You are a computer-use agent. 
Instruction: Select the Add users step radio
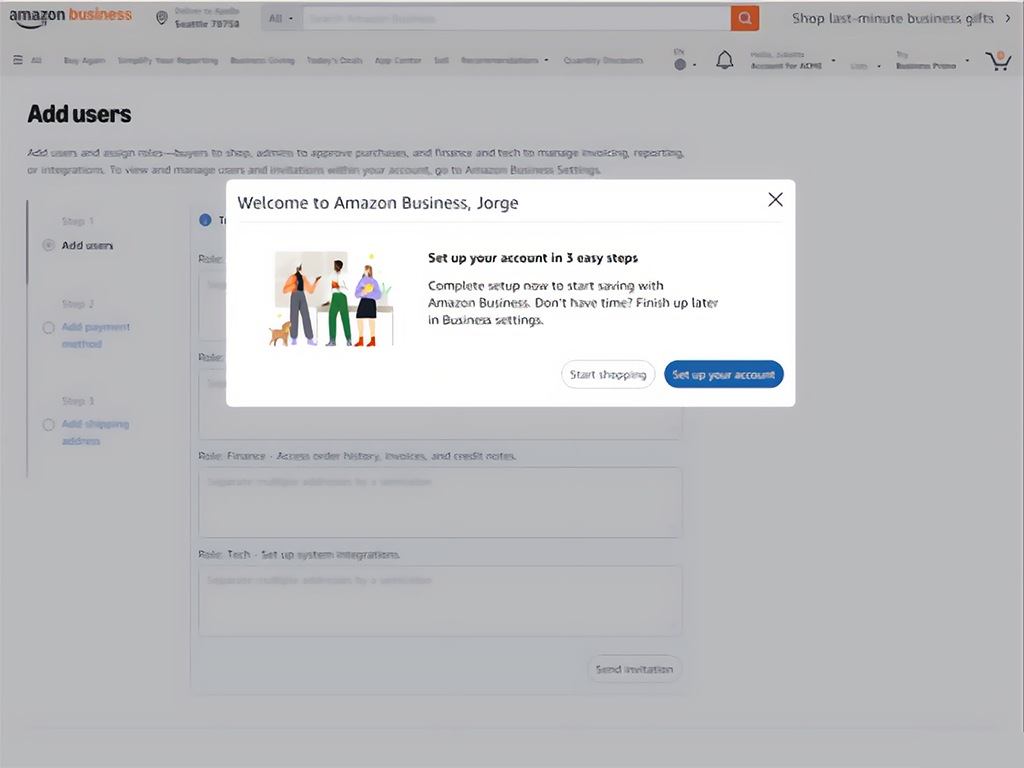[x=48, y=246]
